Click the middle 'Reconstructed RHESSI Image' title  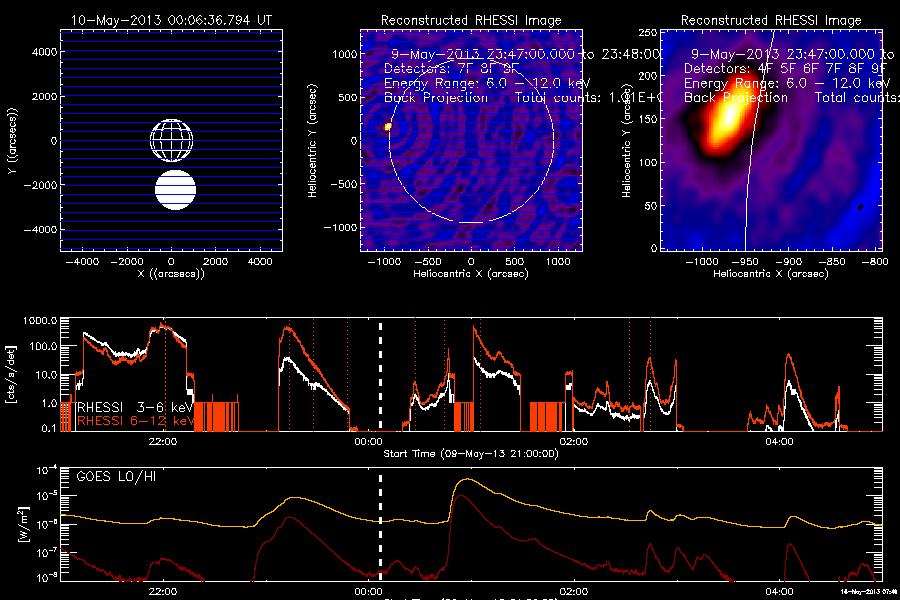click(x=471, y=21)
